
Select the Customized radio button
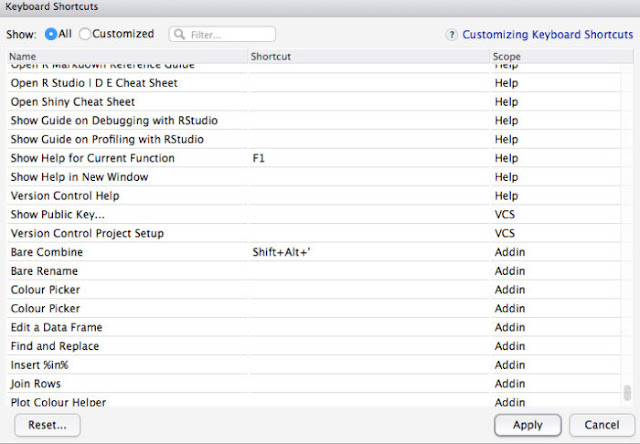85,34
